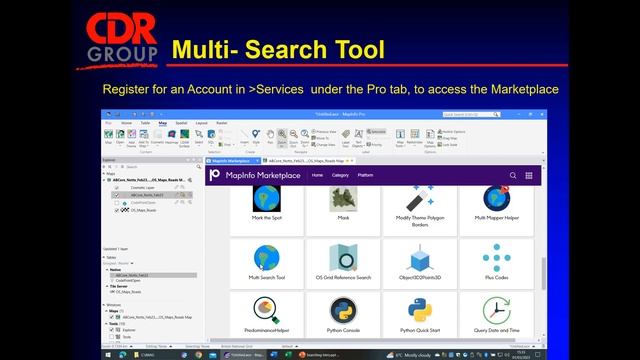Toggle the Tools checkbox under Tools list

(111, 337)
